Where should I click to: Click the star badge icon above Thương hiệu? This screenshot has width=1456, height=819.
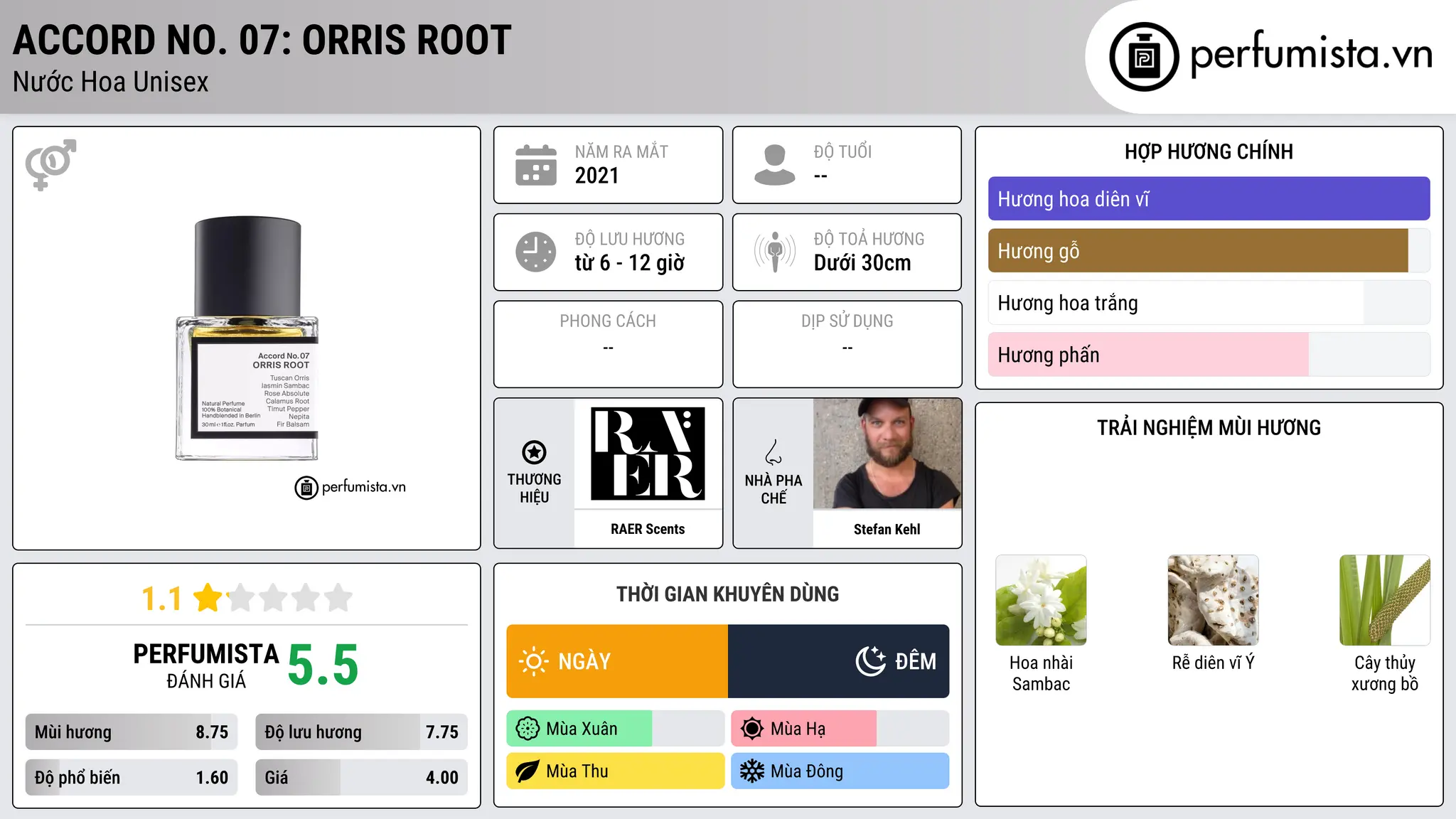click(x=534, y=452)
